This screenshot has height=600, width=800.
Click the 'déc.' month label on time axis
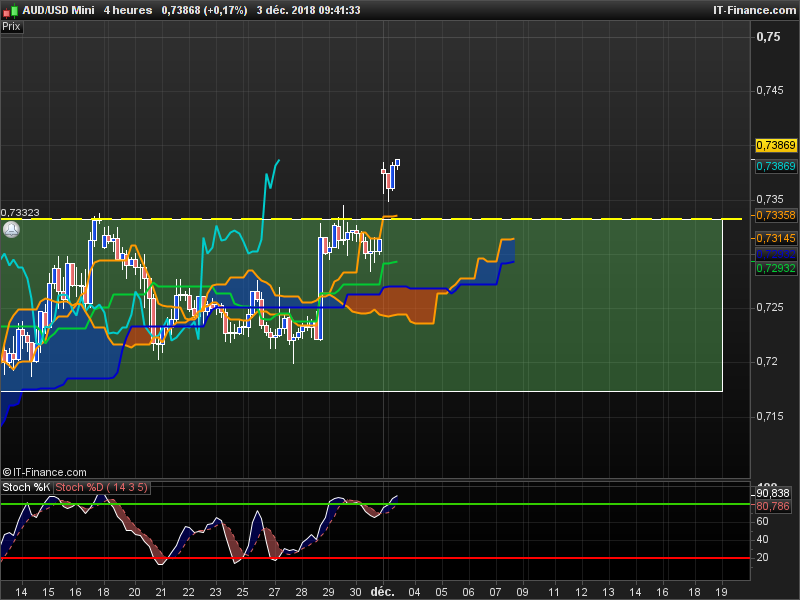tap(383, 592)
